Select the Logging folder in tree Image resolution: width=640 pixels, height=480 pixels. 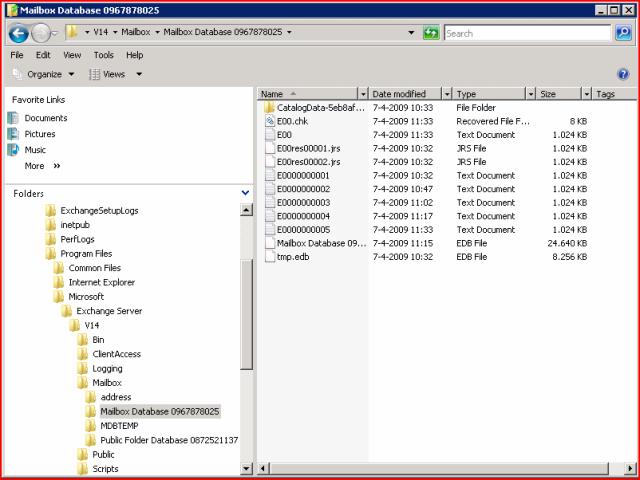107,369
